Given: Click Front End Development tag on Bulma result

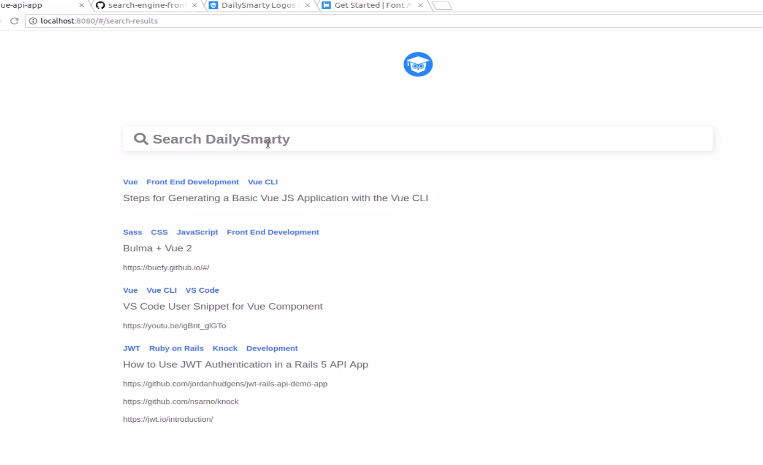Looking at the screenshot, I should click(x=273, y=232).
